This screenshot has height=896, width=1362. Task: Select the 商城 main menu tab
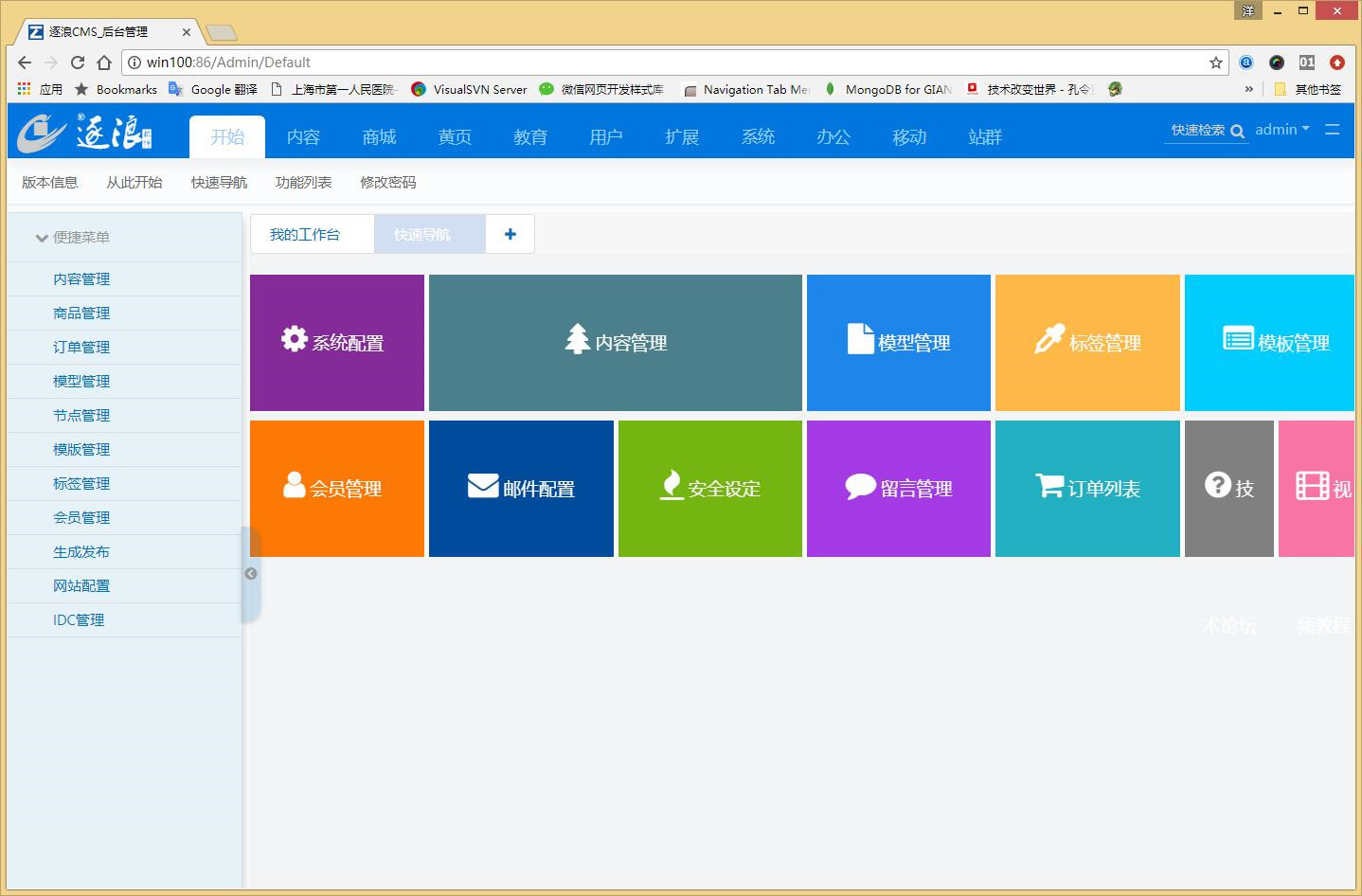tap(379, 137)
